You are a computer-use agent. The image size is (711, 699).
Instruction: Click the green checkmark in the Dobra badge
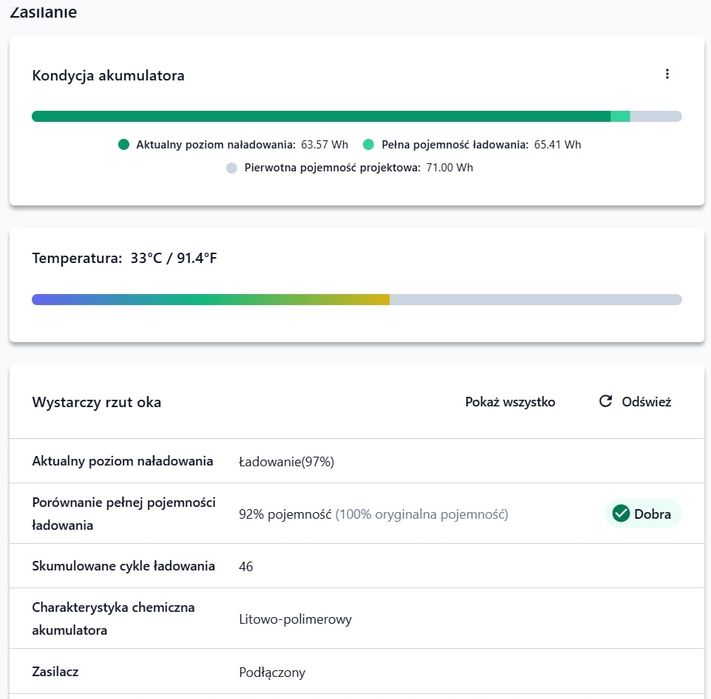(x=620, y=514)
